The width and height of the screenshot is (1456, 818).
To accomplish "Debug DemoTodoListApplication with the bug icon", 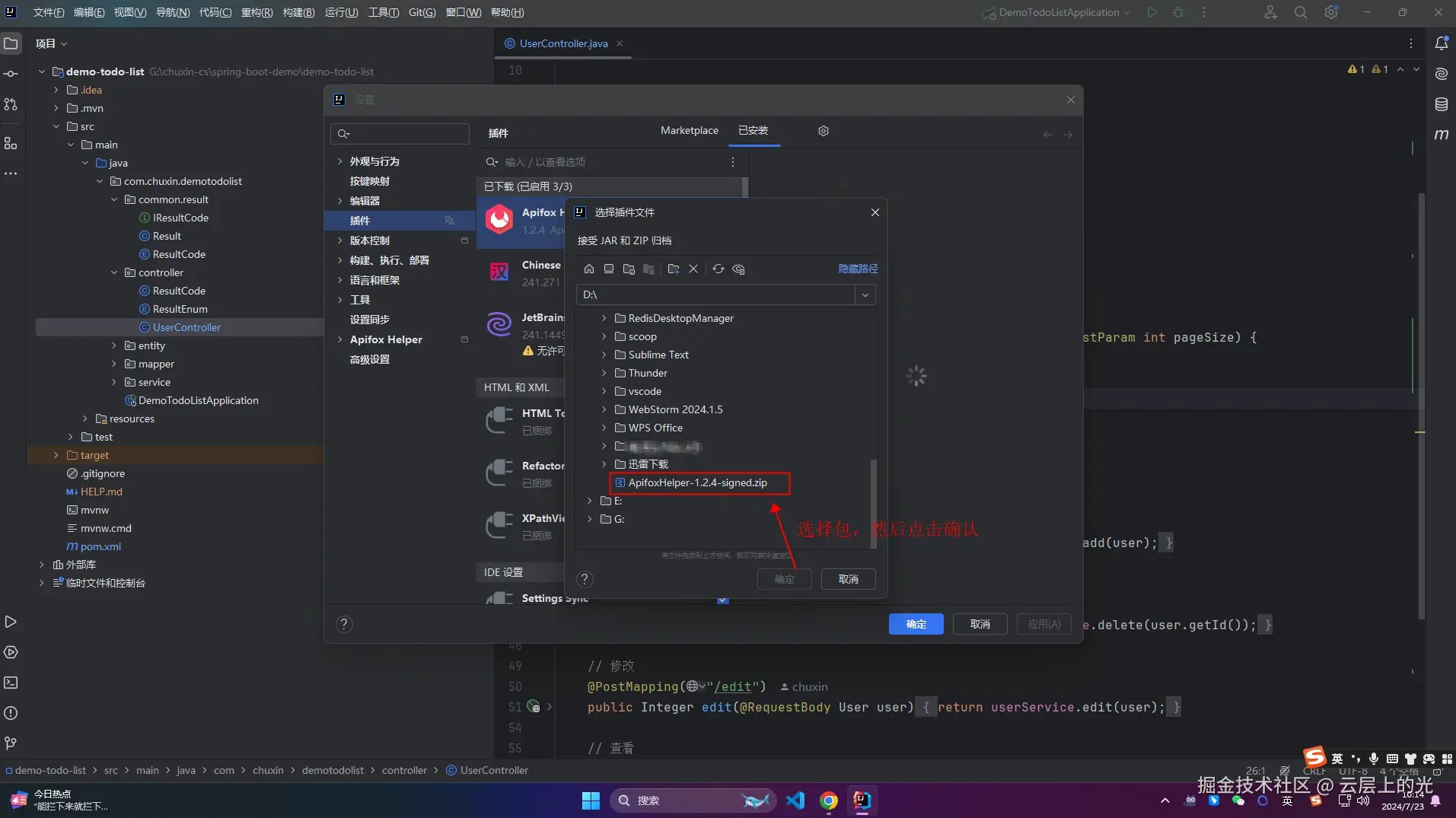I will click(x=1178, y=12).
